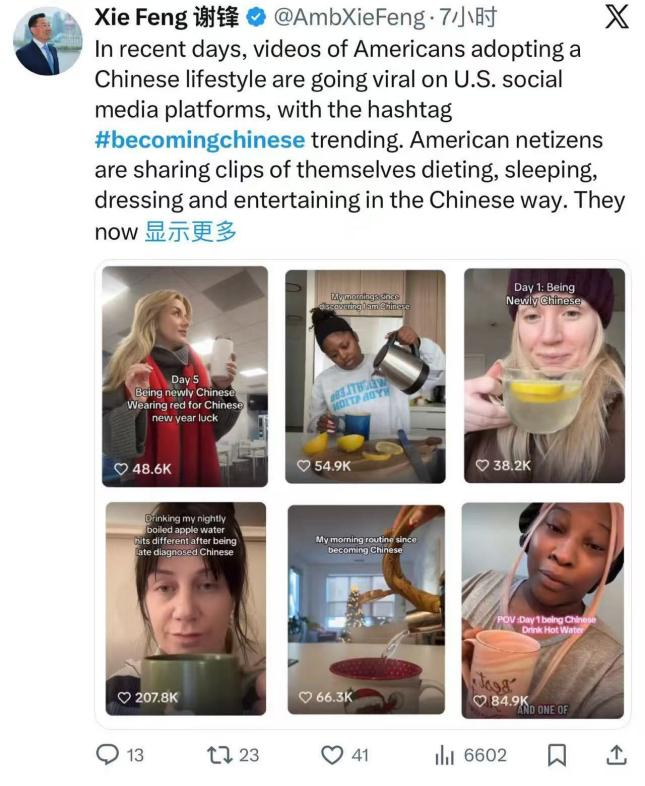Screen dimensions: 645x786
Task: Click the X logo in corner
Action: pyautogui.click(x=616, y=18)
